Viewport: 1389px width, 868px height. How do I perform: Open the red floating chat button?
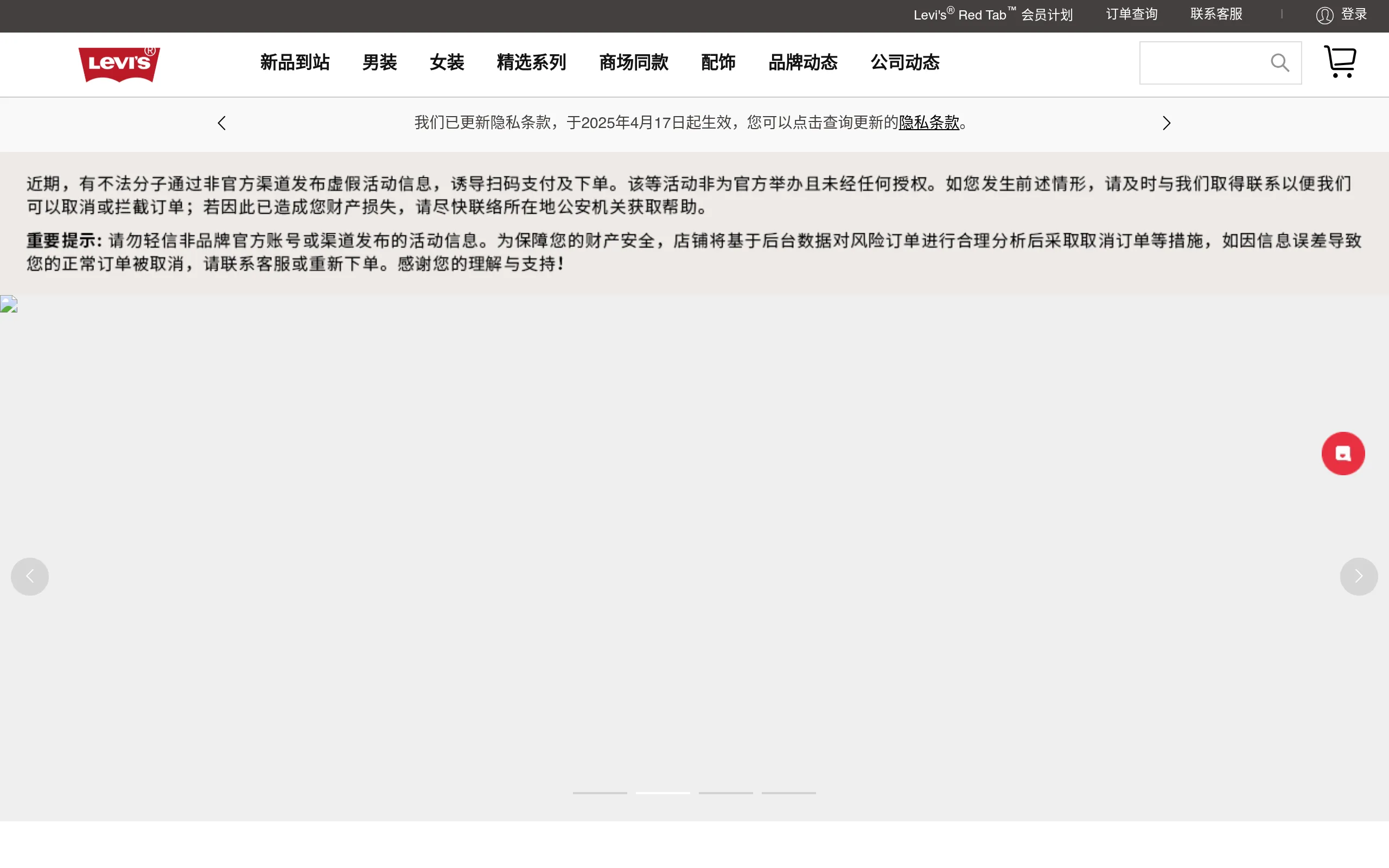pyautogui.click(x=1343, y=454)
